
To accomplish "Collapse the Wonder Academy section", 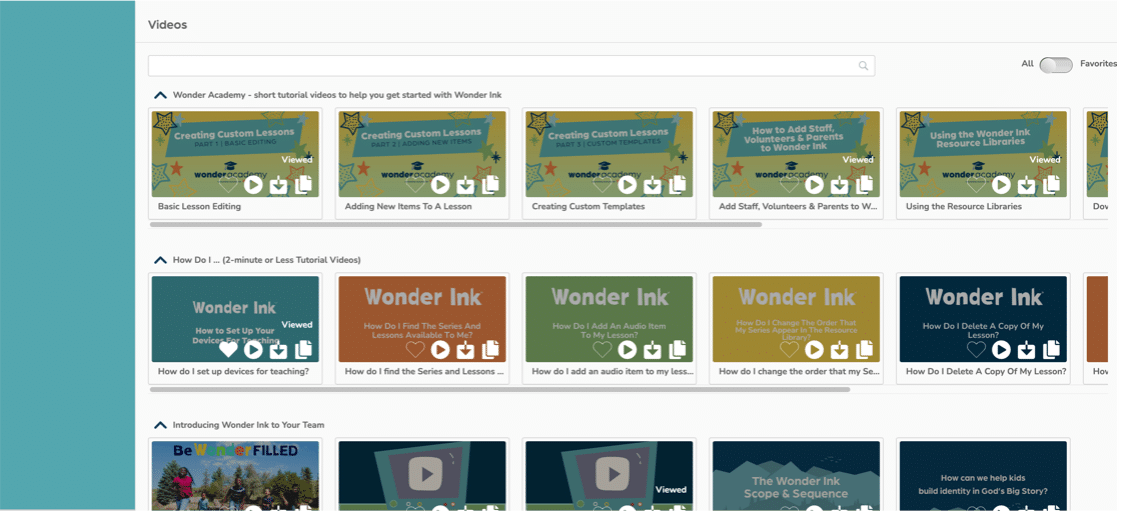I will tap(160, 95).
